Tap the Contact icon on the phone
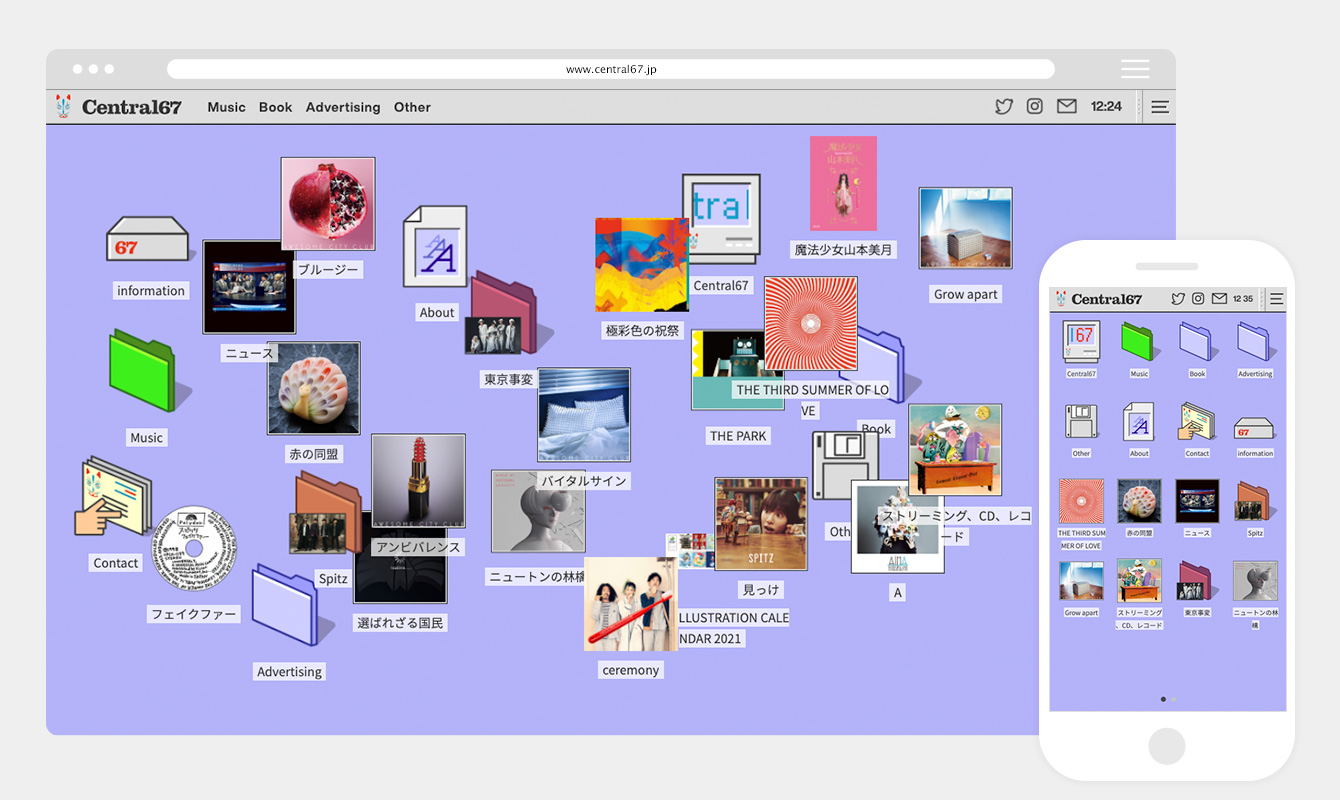Screen dimensions: 1340x800 pyautogui.click(x=1197, y=422)
